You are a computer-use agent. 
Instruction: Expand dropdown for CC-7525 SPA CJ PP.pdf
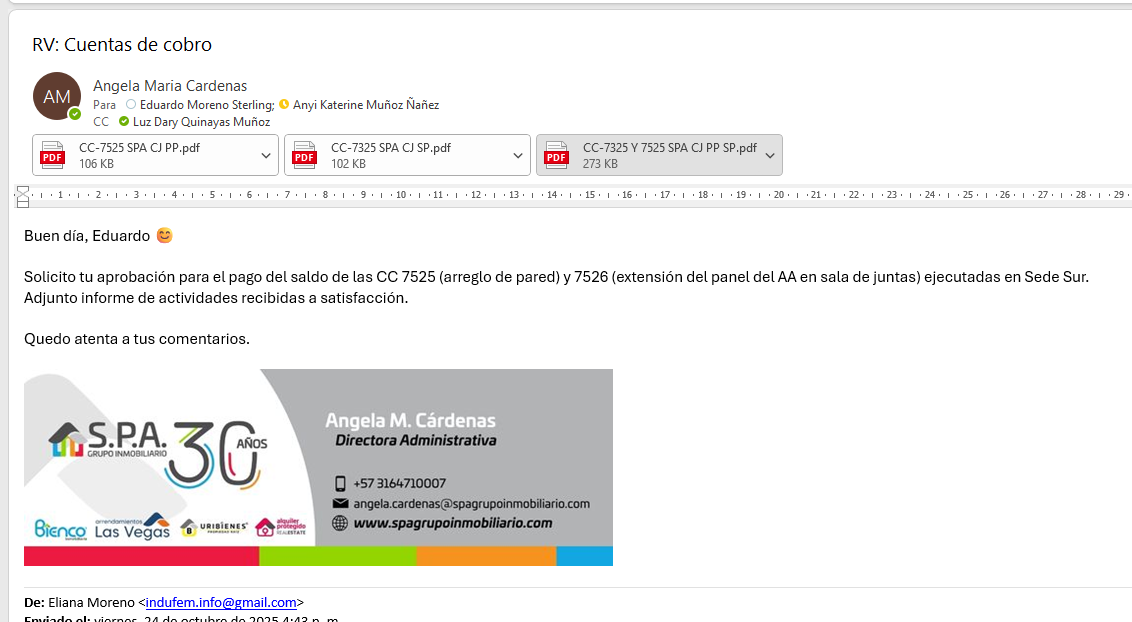click(x=266, y=155)
